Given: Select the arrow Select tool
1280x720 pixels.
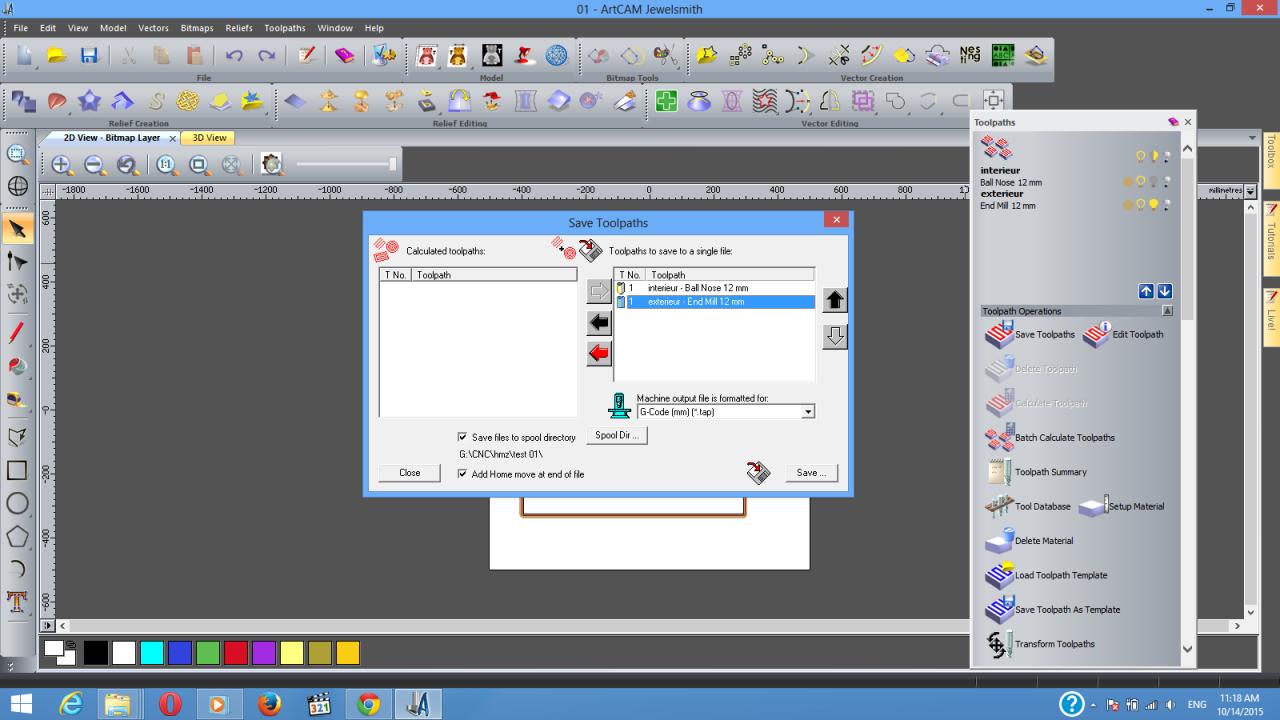Looking at the screenshot, I should [17, 229].
